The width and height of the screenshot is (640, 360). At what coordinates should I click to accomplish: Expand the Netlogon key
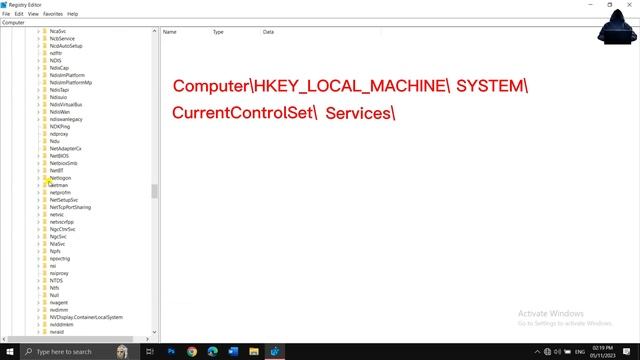[38, 178]
